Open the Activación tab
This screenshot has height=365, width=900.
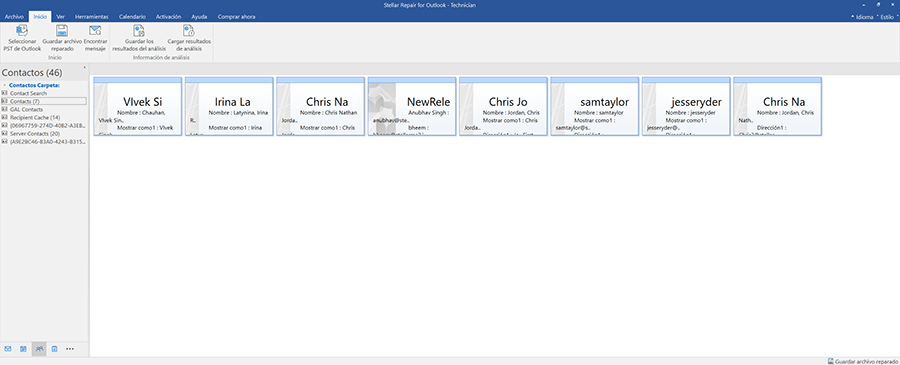pyautogui.click(x=168, y=17)
